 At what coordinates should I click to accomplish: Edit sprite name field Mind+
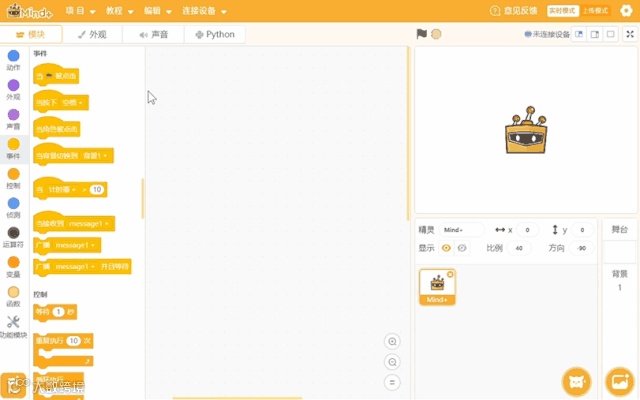coord(461,230)
